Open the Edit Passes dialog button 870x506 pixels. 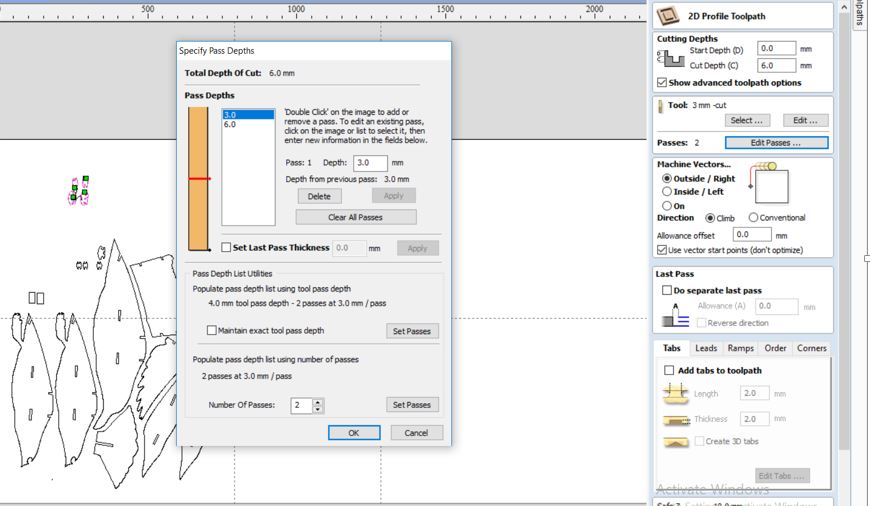click(776, 143)
